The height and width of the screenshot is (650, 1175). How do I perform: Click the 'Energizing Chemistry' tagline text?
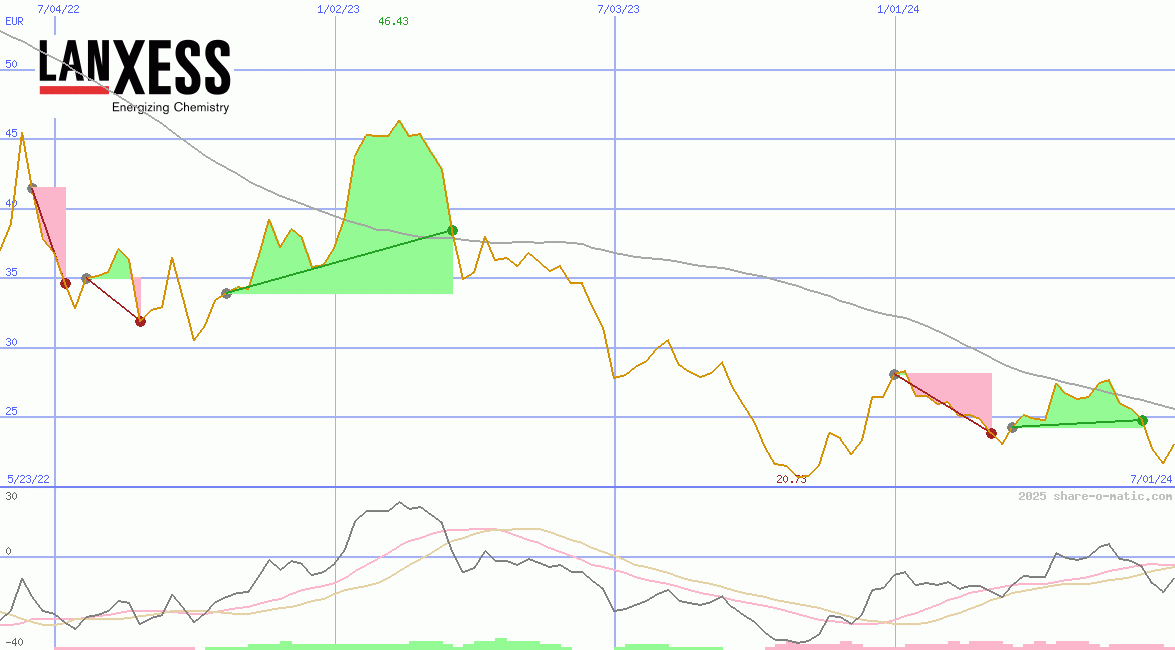pyautogui.click(x=171, y=107)
